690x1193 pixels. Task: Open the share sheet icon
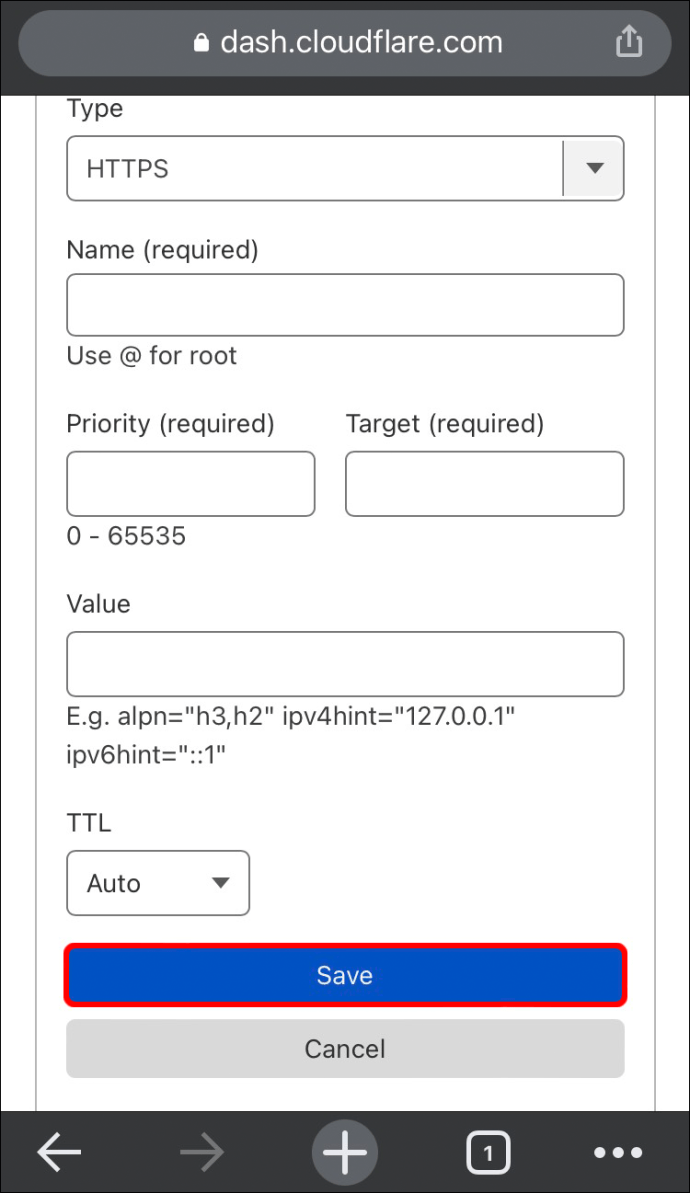[x=629, y=42]
